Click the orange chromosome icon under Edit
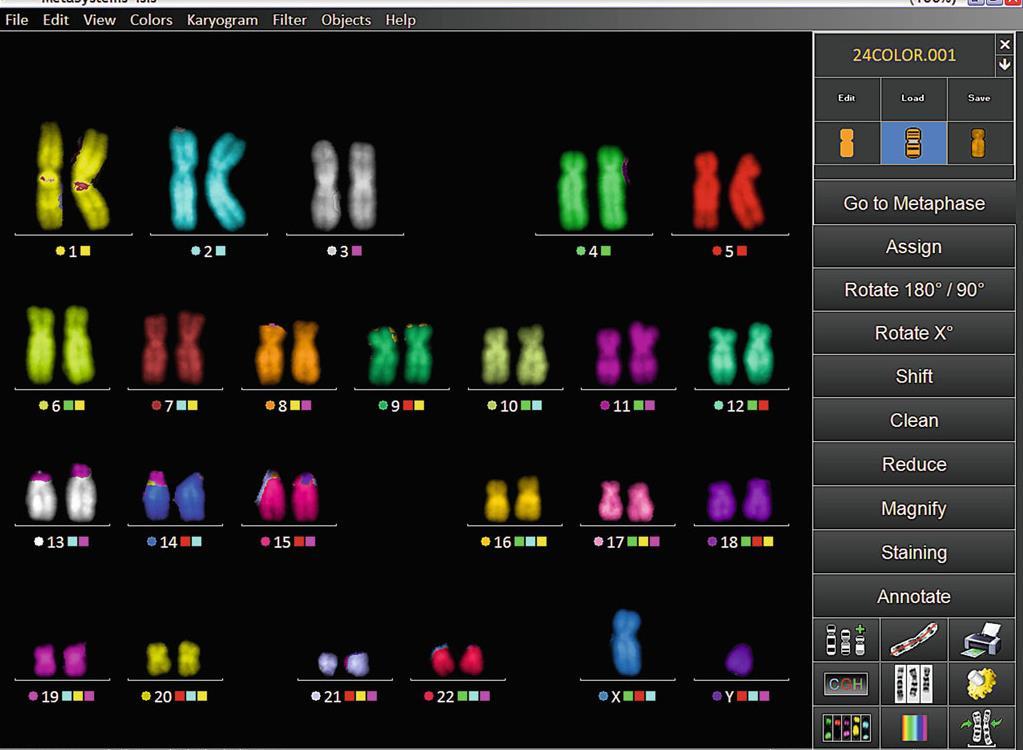The image size is (1023, 750). (x=846, y=143)
